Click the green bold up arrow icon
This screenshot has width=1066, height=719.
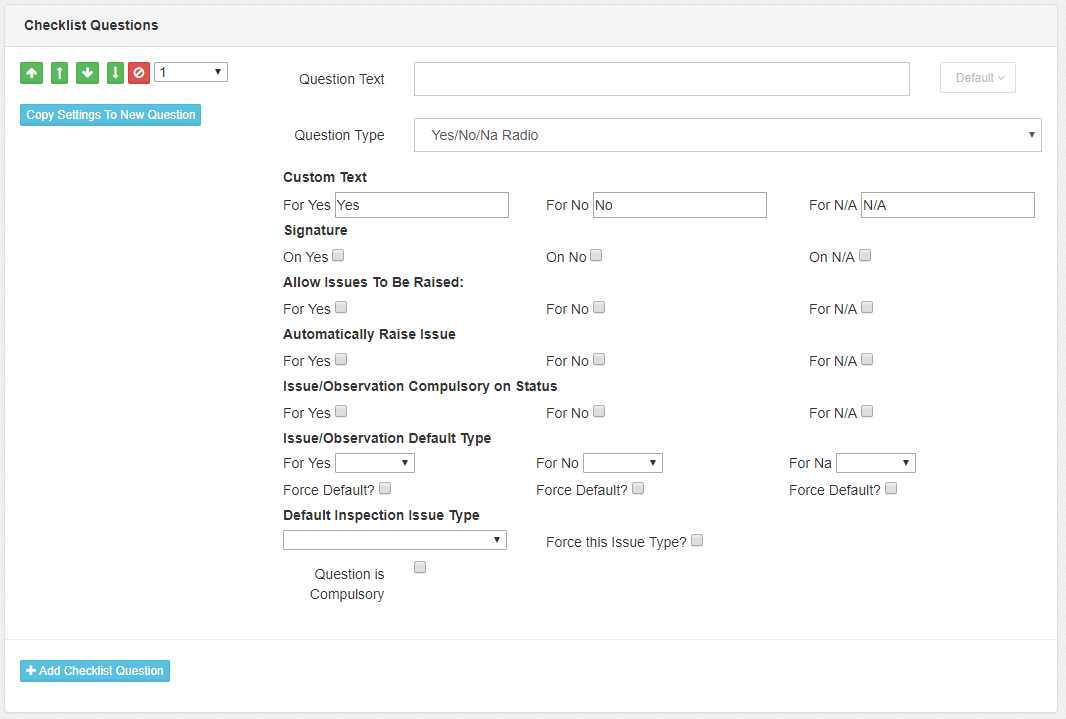click(31, 73)
